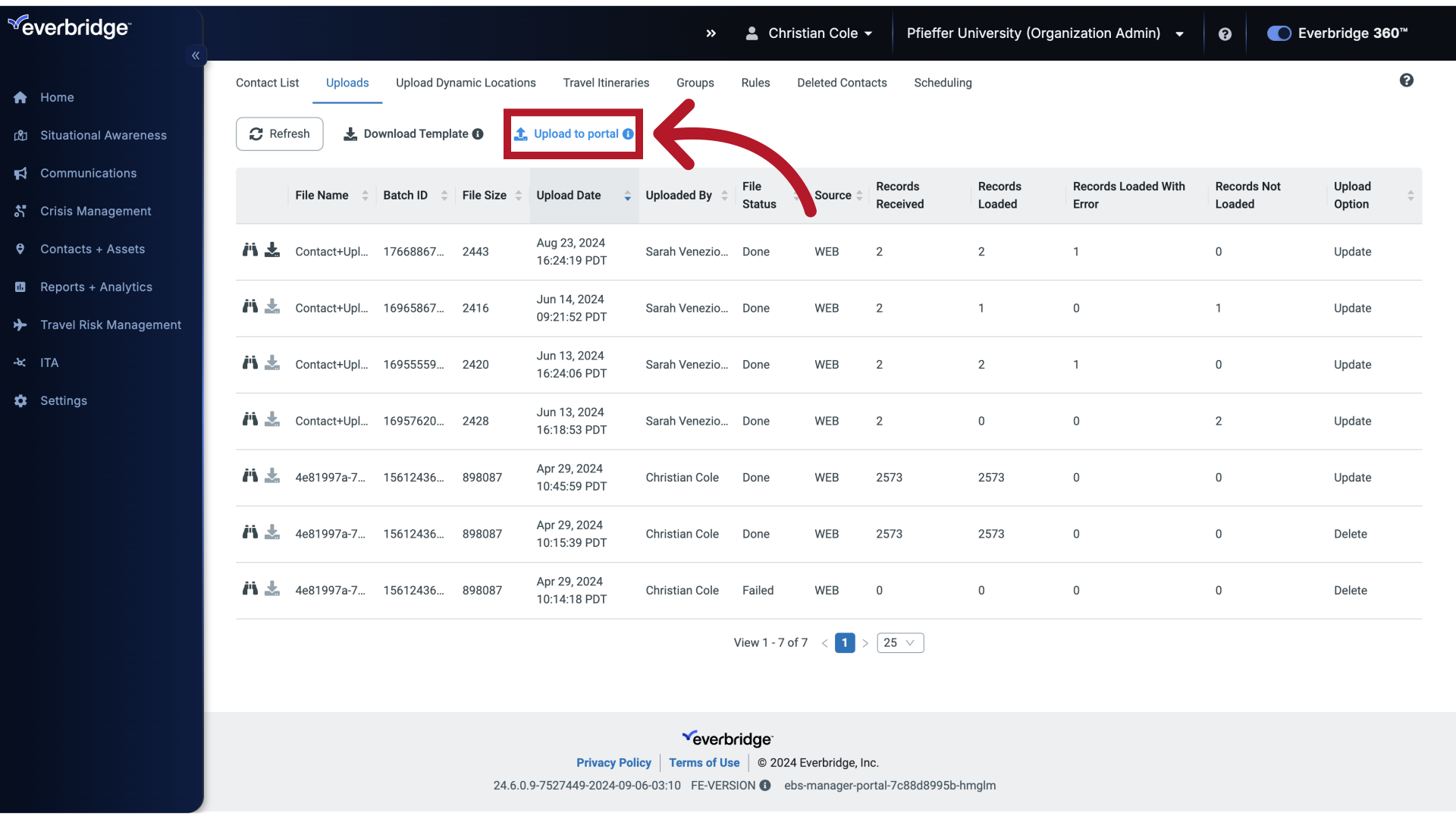
Task: Click the Privacy Policy link
Action: click(x=613, y=762)
